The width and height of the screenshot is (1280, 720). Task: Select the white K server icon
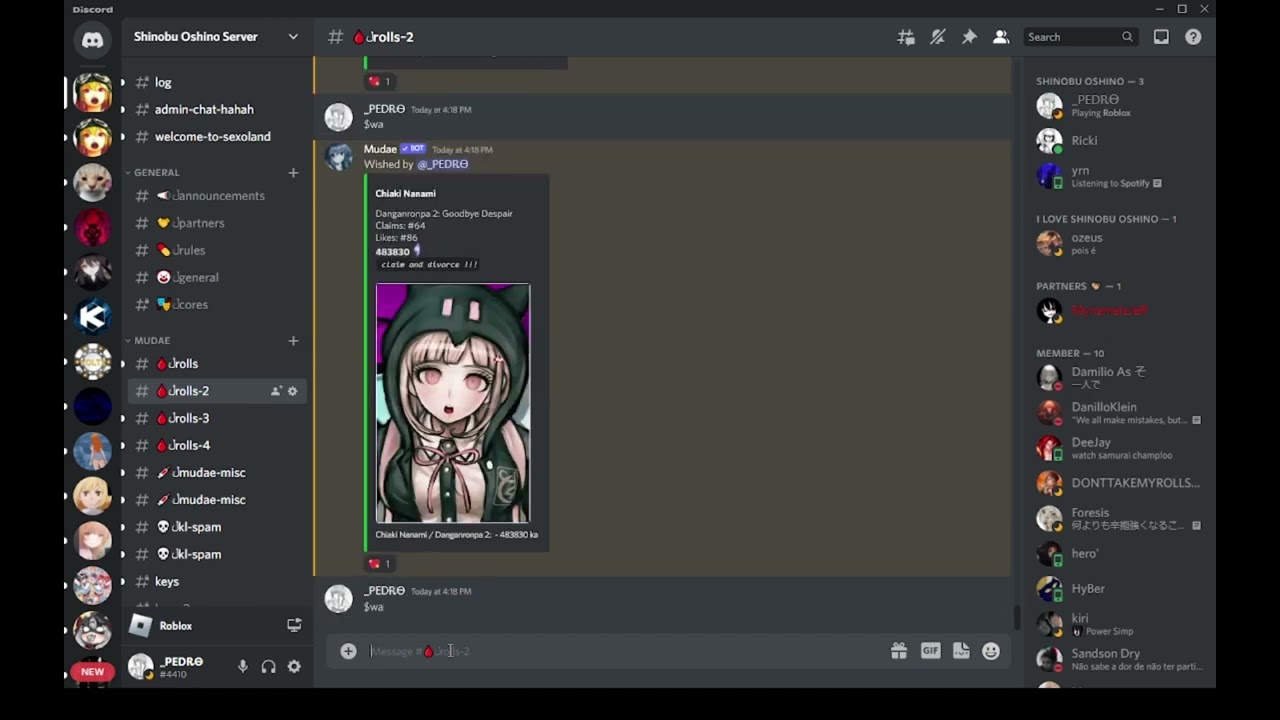tap(92, 317)
